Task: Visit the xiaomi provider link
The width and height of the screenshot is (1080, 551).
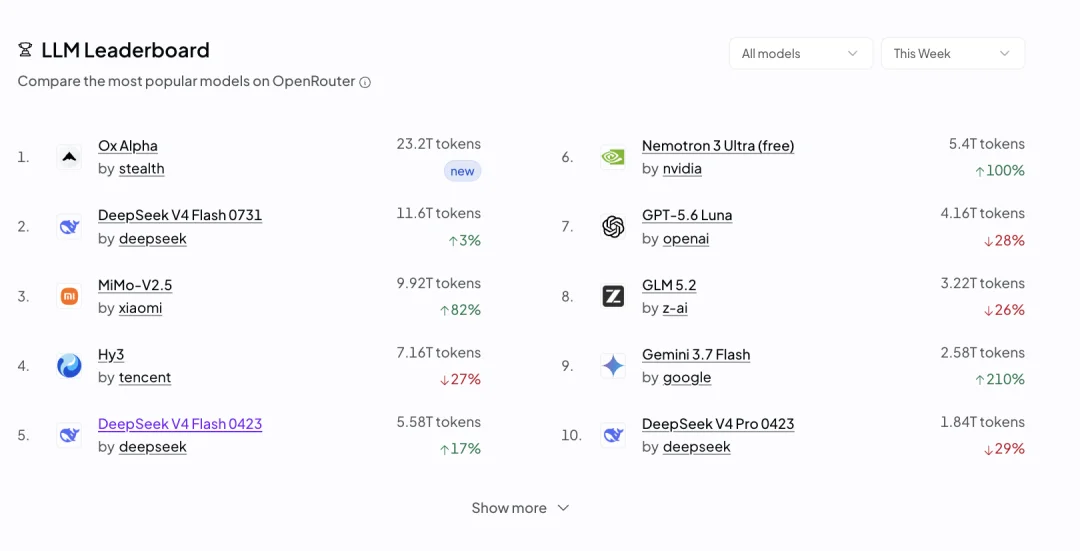Action: click(141, 308)
